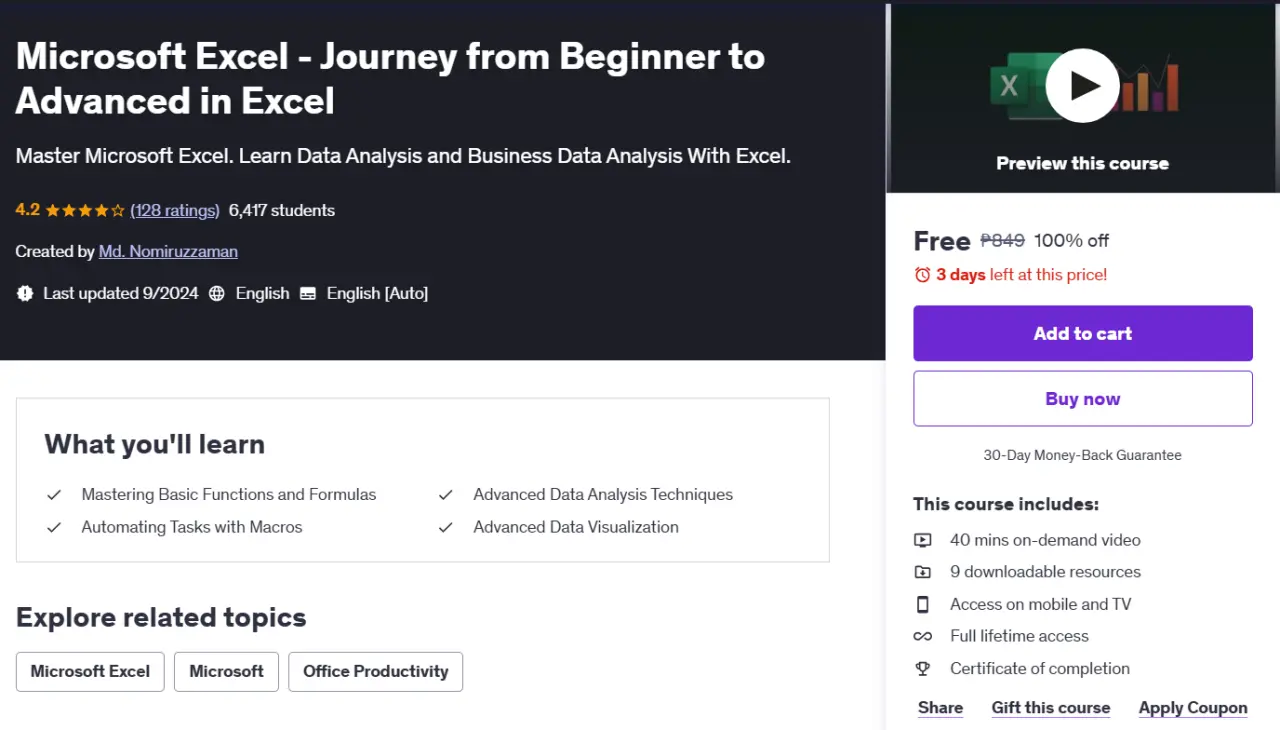
Task: Select the Microsoft topic tag
Action: [226, 671]
